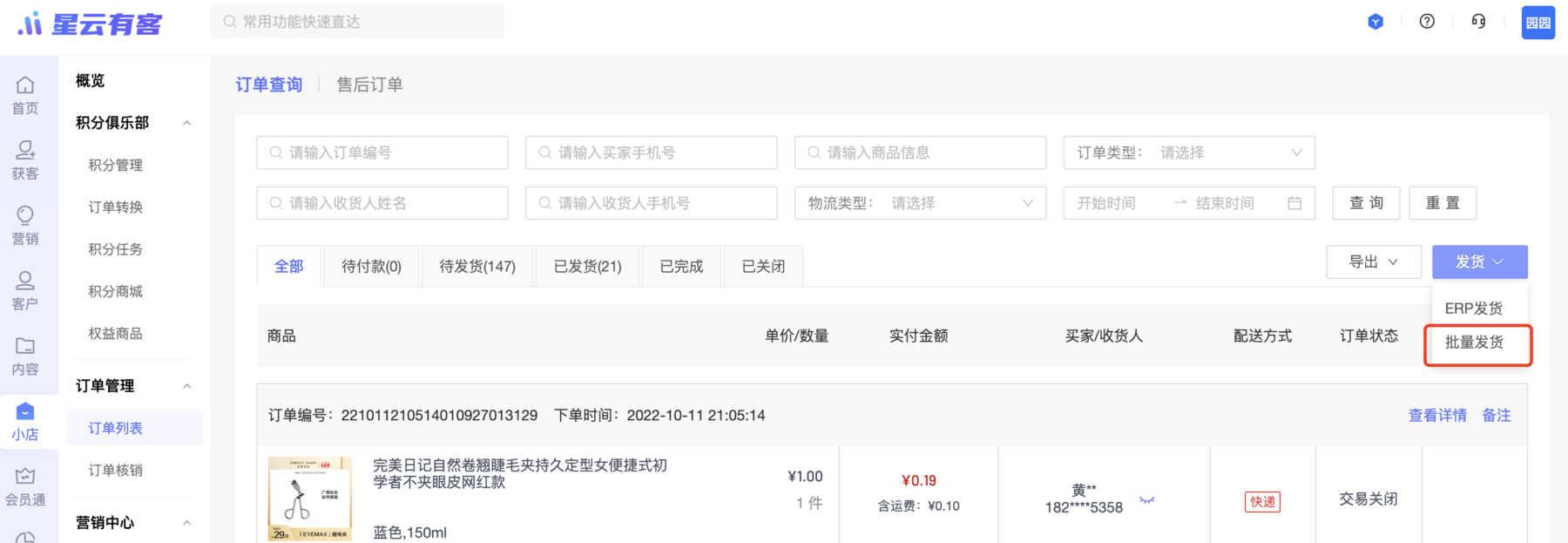Click the 首页 home icon in sidebar
The width and height of the screenshot is (1568, 543).
(x=25, y=85)
